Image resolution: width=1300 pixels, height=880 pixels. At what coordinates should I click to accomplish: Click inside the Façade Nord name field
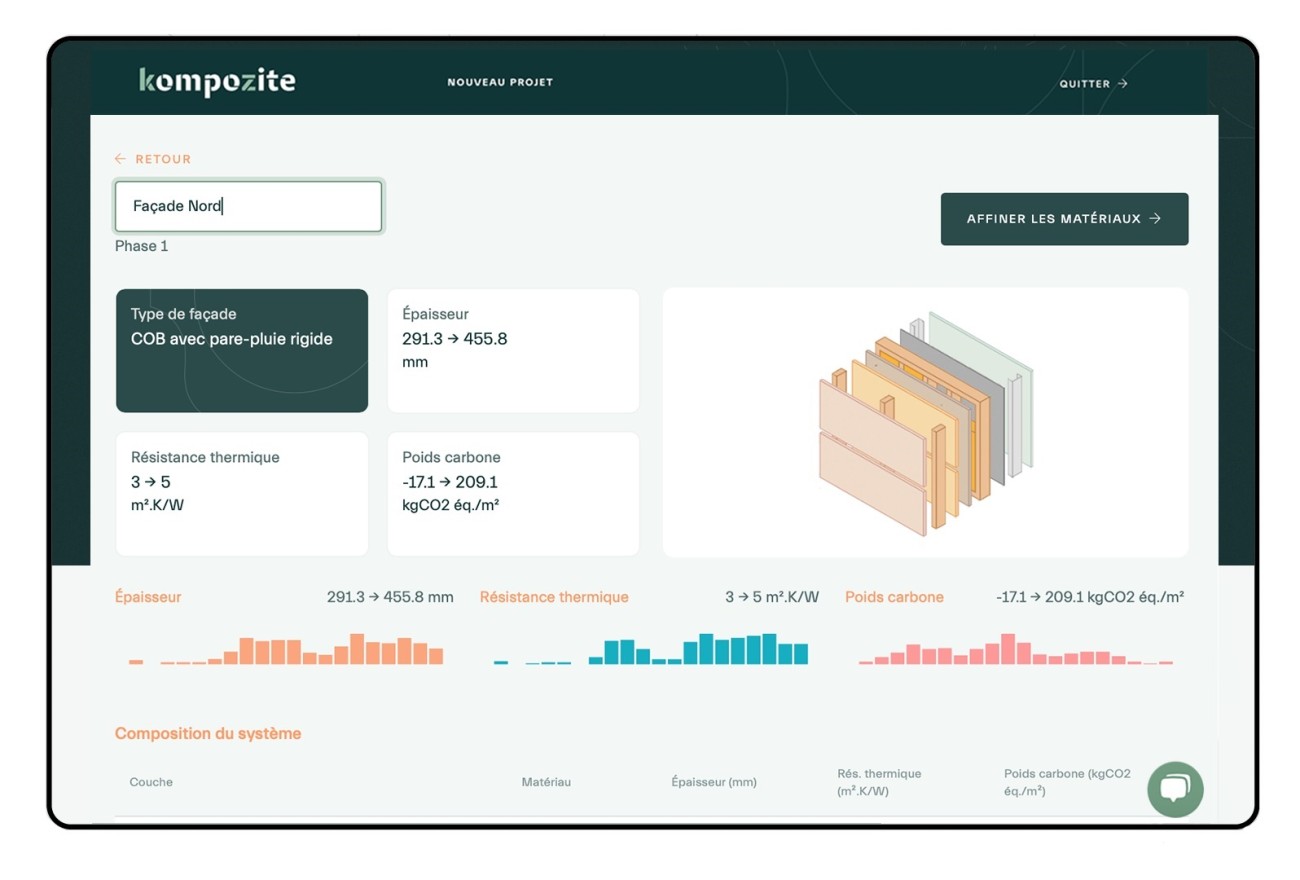pos(248,206)
